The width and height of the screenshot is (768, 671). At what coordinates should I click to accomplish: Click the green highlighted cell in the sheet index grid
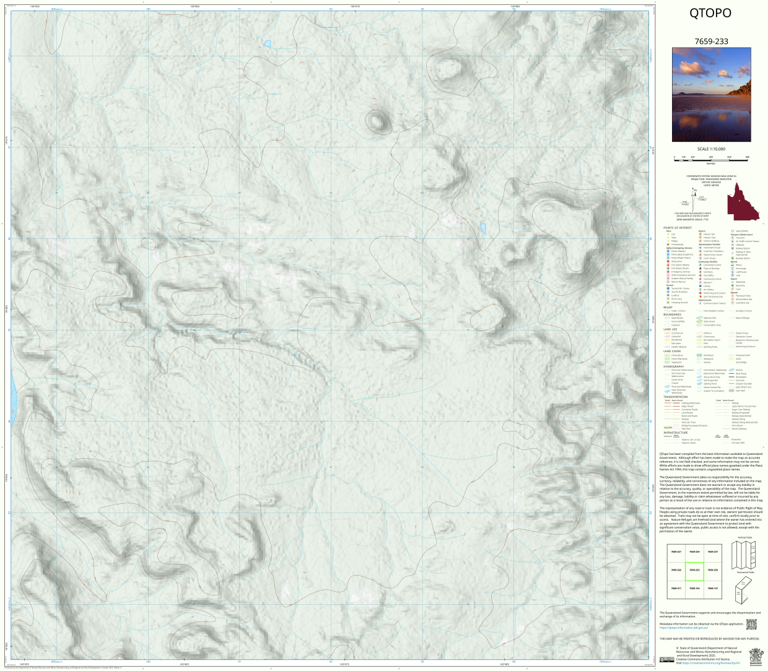694,571
